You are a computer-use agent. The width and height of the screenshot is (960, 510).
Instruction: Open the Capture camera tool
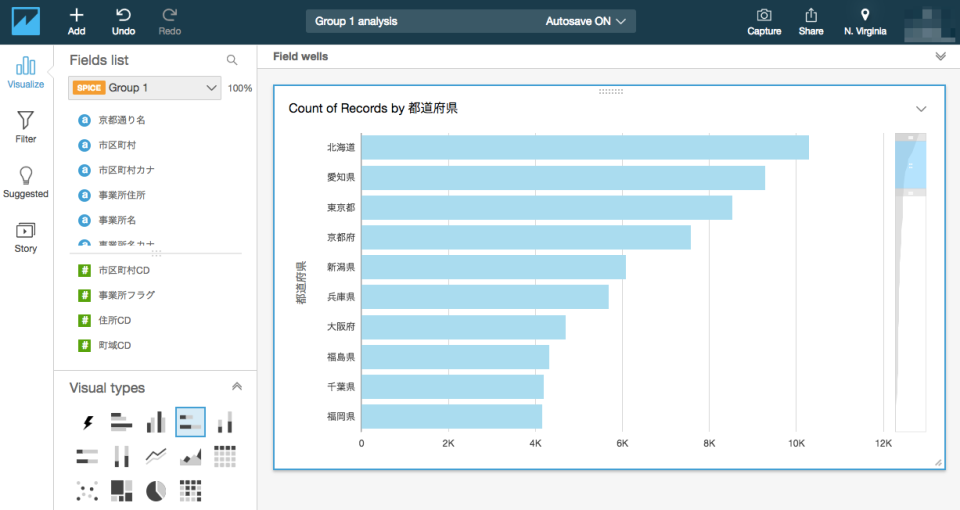point(764,21)
